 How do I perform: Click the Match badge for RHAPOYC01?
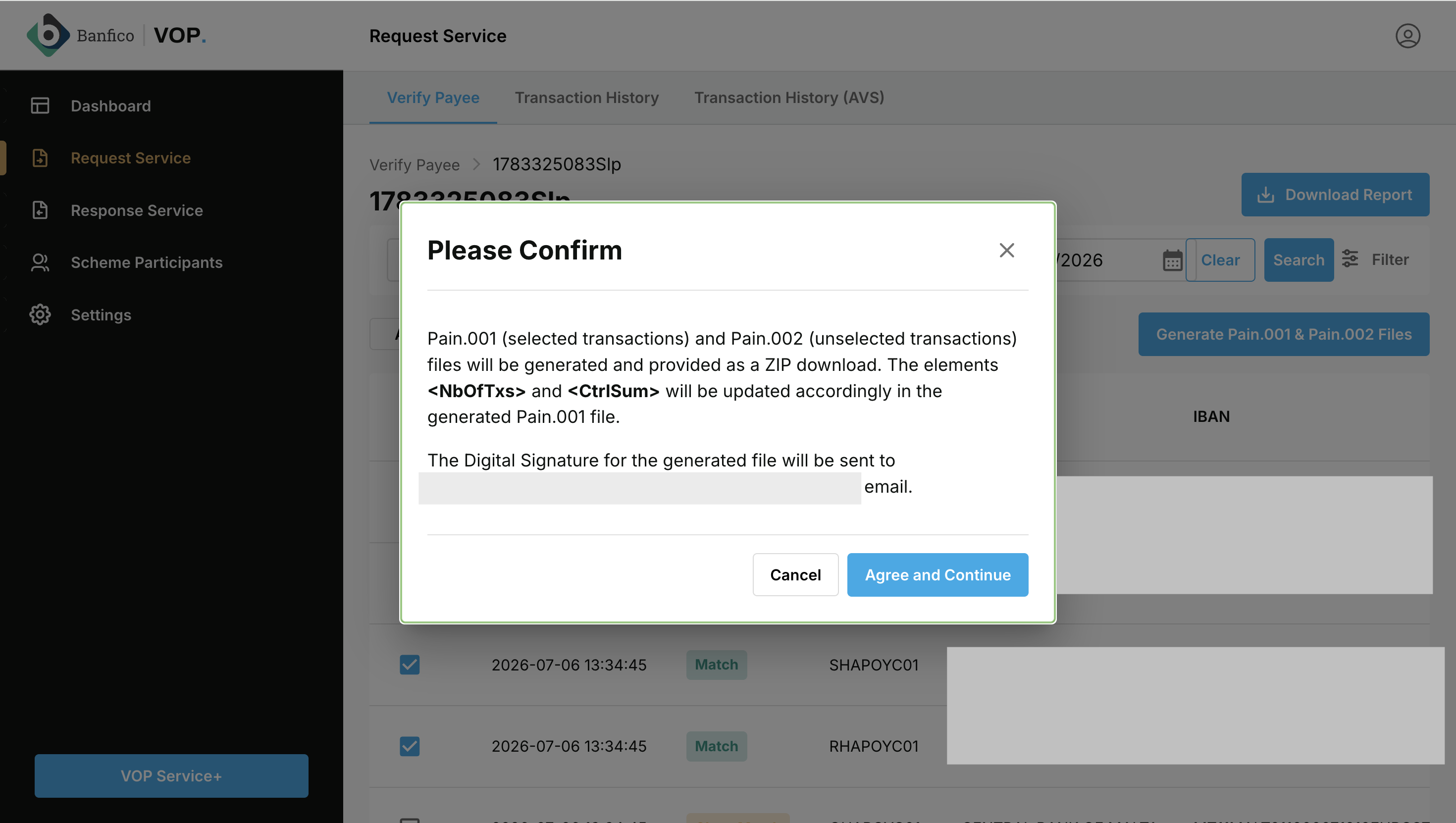pyautogui.click(x=716, y=746)
